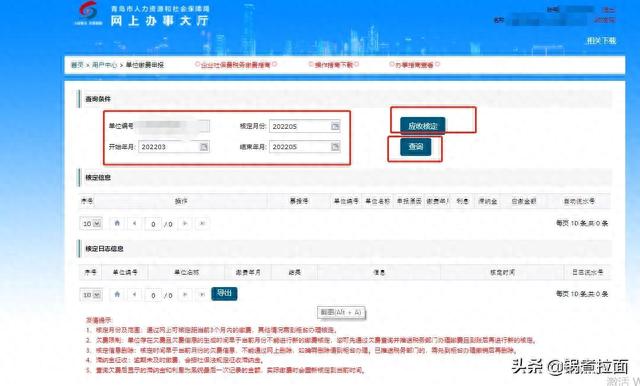This screenshot has width=640, height=386.
Task: Go to previous page in 核定信息 pager
Action: coord(134,223)
